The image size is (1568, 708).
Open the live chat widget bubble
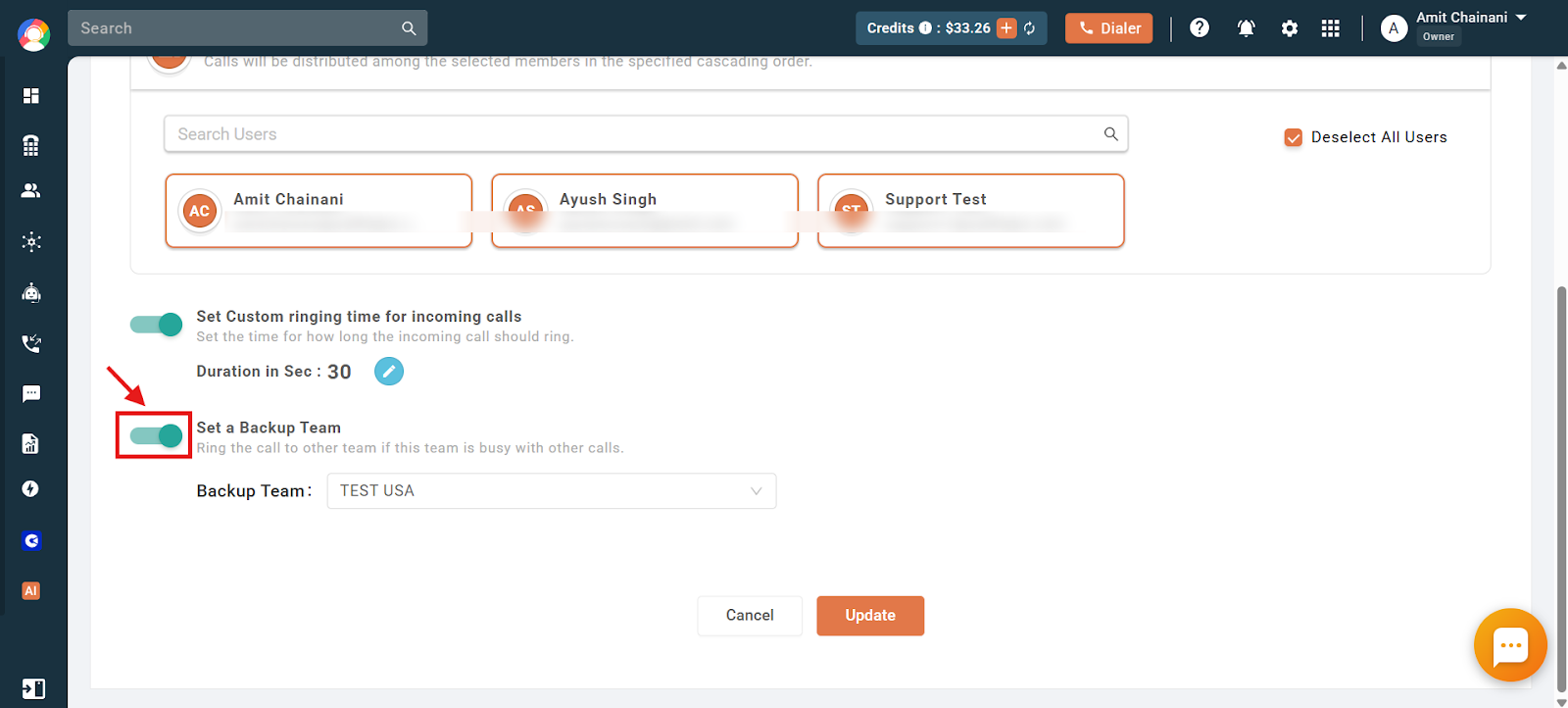point(1510,645)
